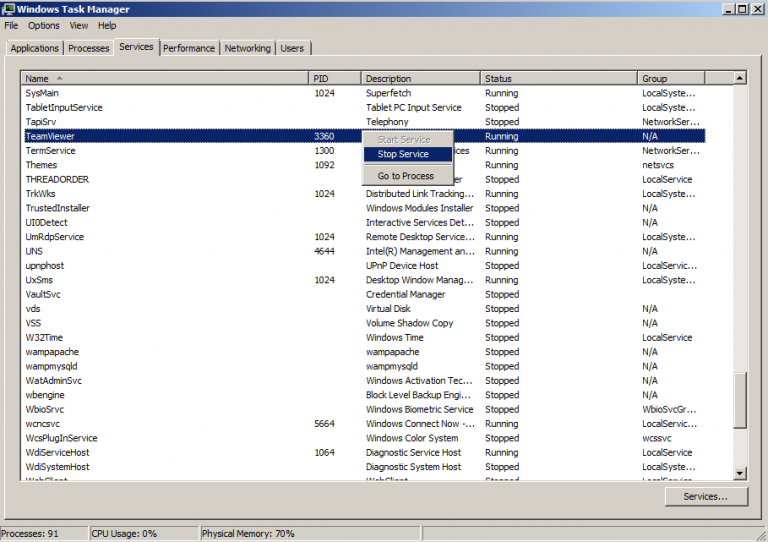Click the Task Manager title bar icon
The width and height of the screenshot is (768, 542).
point(8,9)
